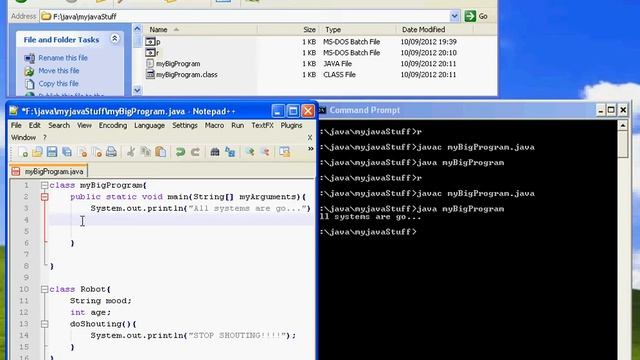Click the Zoom Out toolbar icon
This screenshot has height=360, width=640.
(265, 152)
